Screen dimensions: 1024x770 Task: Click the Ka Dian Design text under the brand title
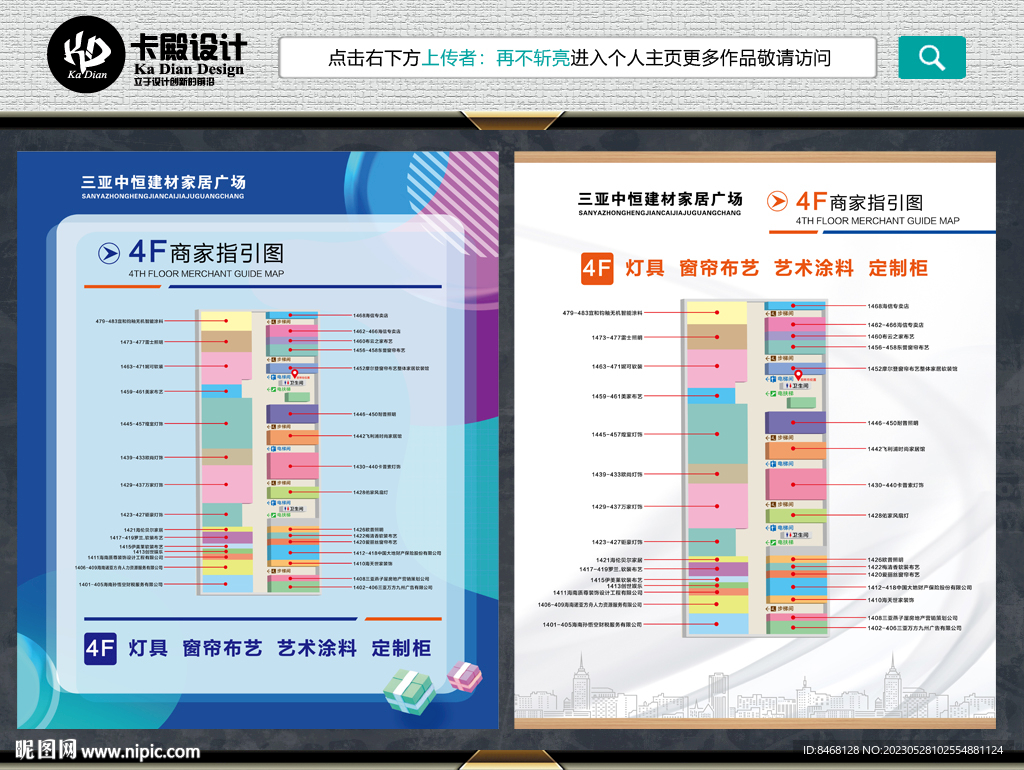189,69
